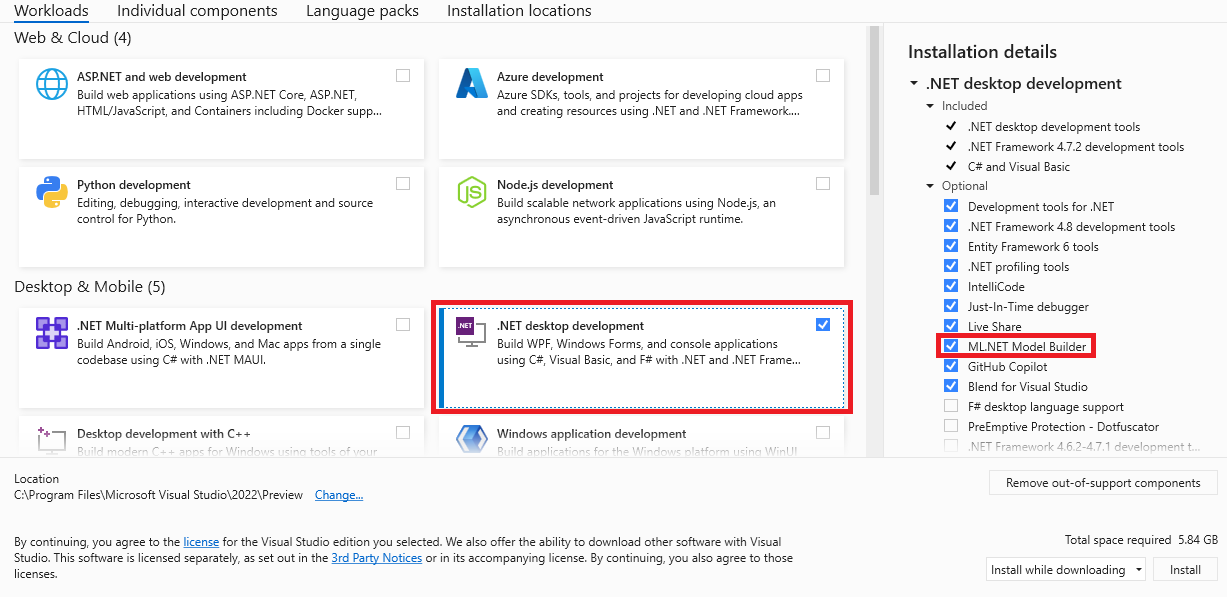The height and width of the screenshot is (597, 1227).
Task: Click the Installation locations tab
Action: click(x=518, y=11)
